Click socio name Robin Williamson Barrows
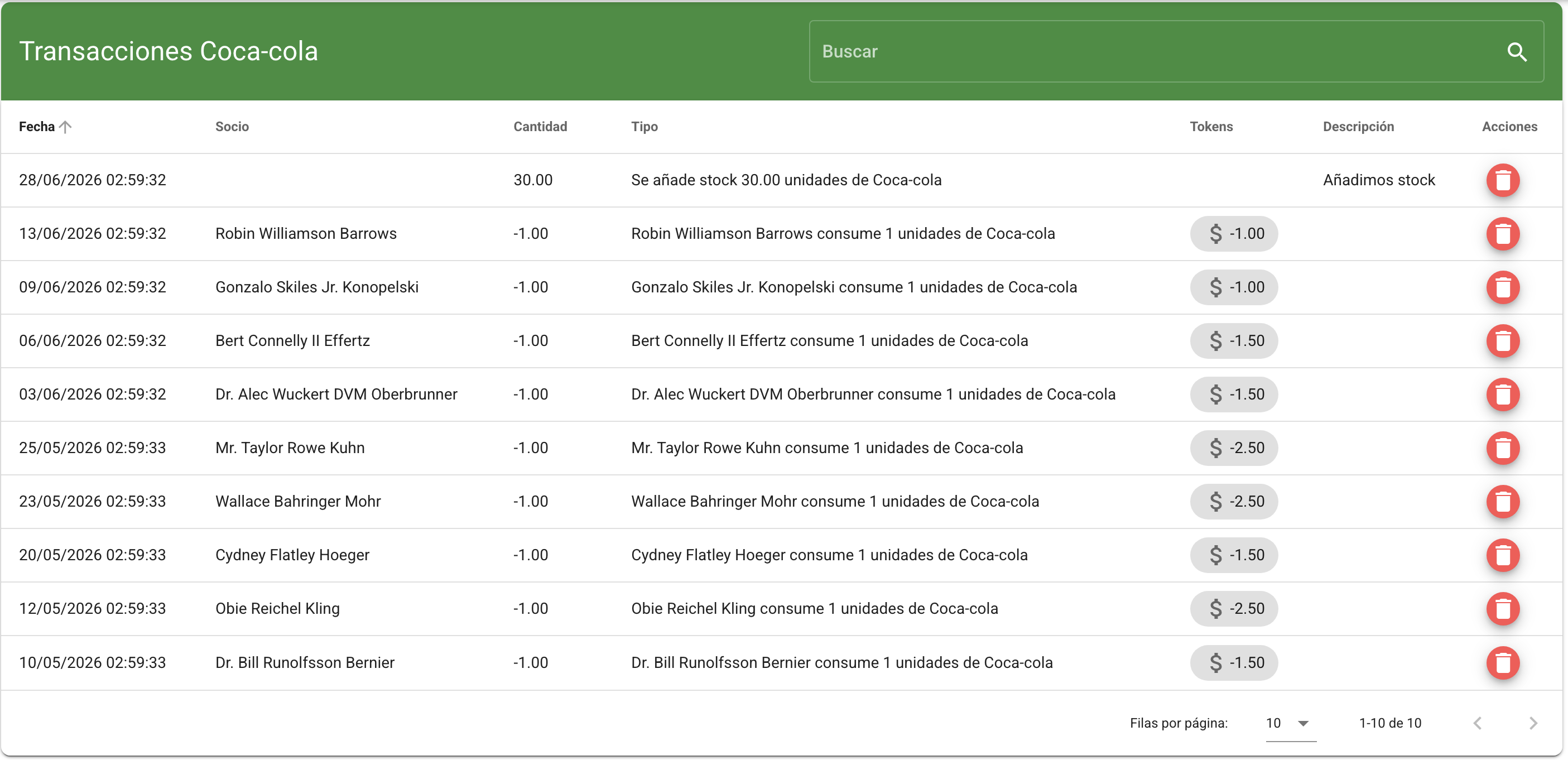 pos(306,234)
